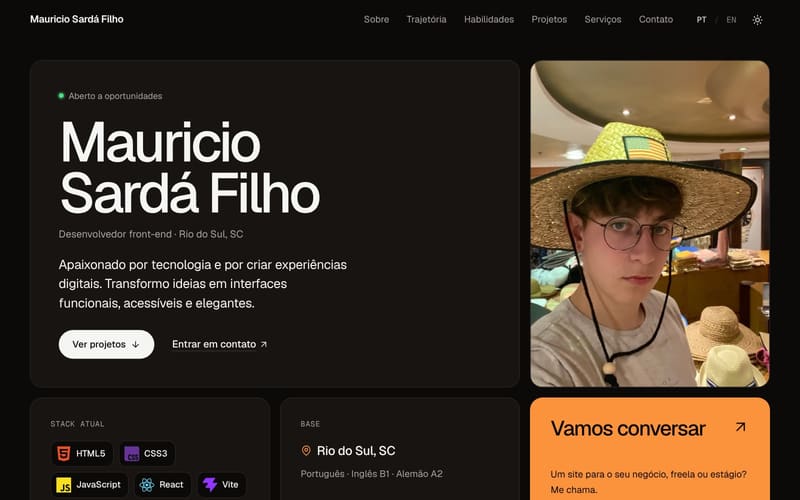Click the Mauricio Sardá Filho site logo
This screenshot has height=500, width=800.
77,19
